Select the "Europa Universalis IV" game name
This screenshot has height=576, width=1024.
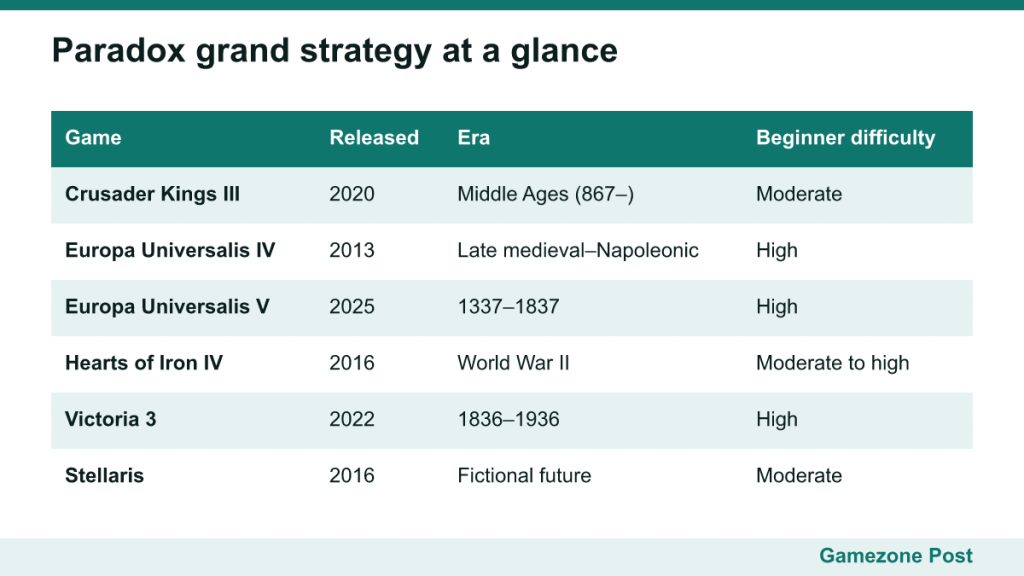click(170, 250)
